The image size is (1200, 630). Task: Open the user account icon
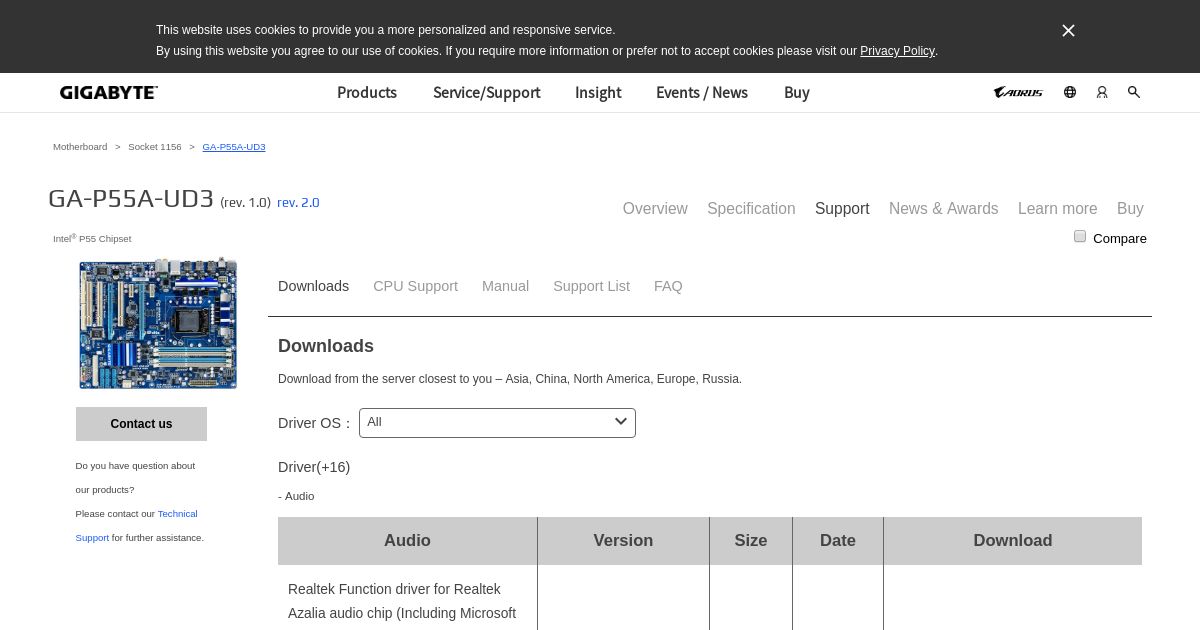click(x=1102, y=92)
